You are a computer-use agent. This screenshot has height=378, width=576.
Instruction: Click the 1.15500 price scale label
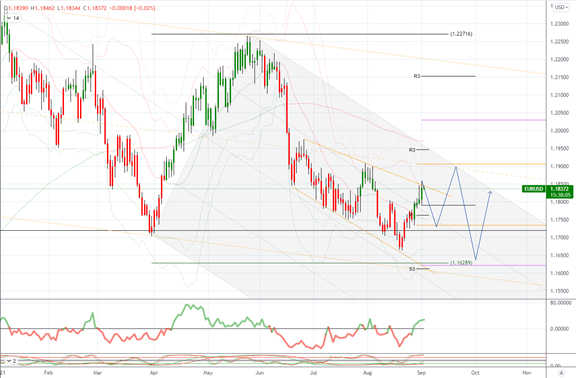click(558, 291)
